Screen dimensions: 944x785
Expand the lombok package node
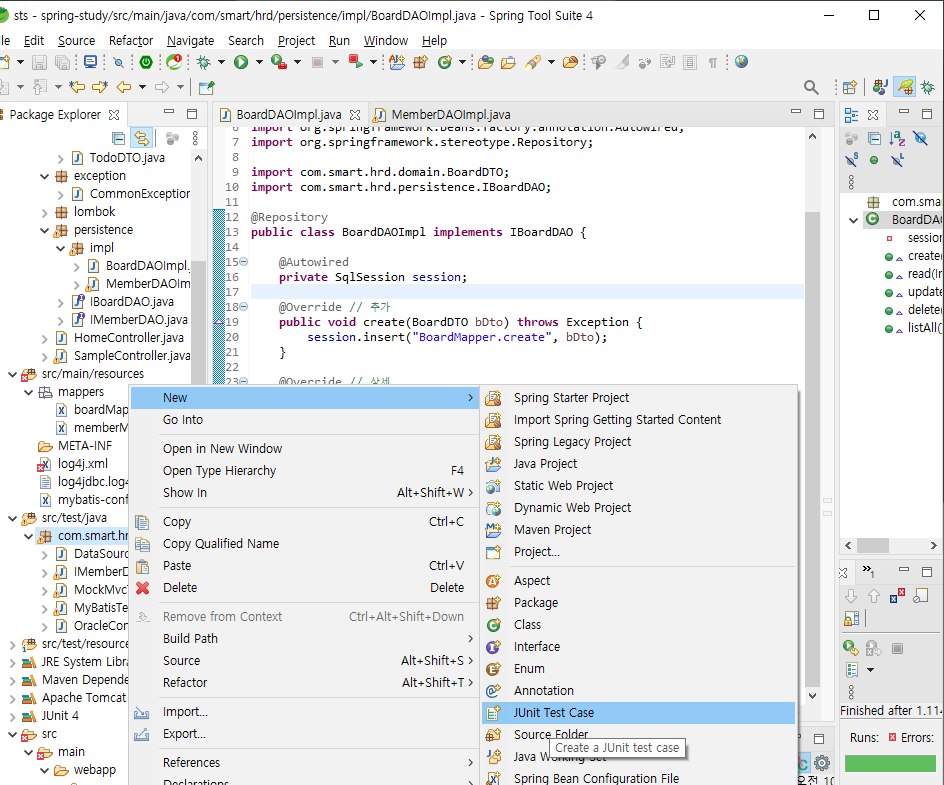click(44, 213)
